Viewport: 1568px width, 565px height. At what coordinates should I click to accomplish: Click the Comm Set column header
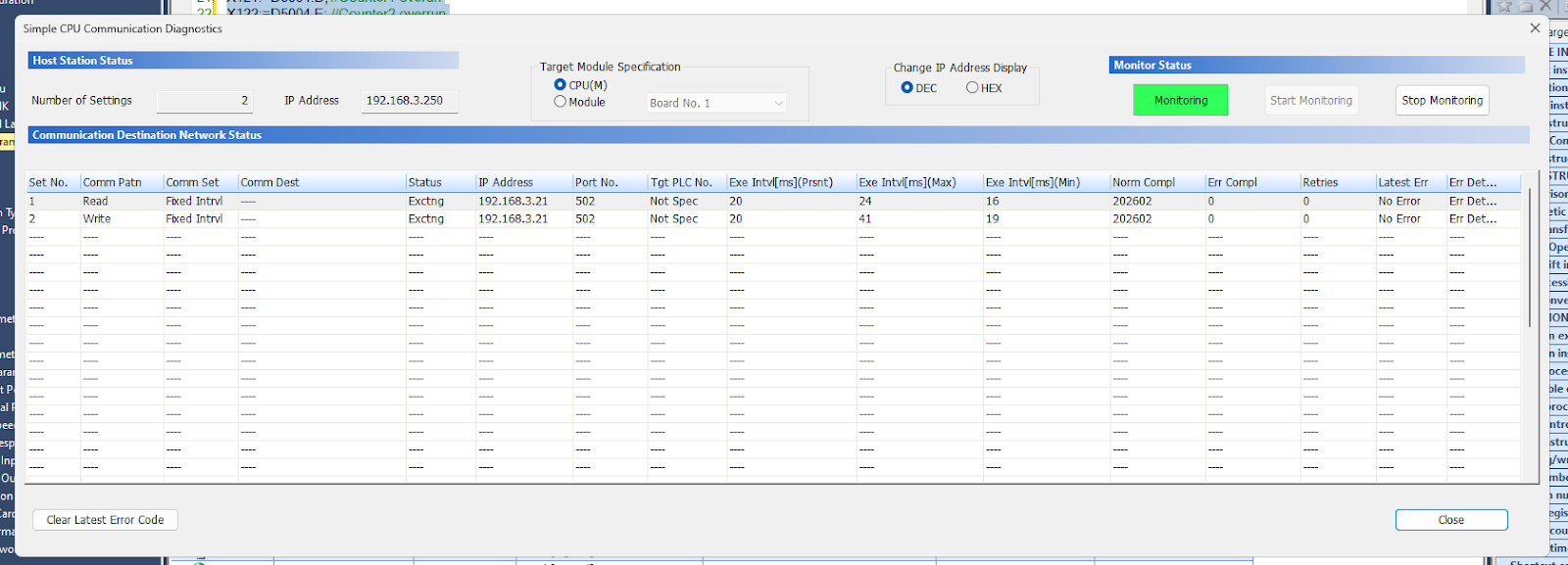200,182
